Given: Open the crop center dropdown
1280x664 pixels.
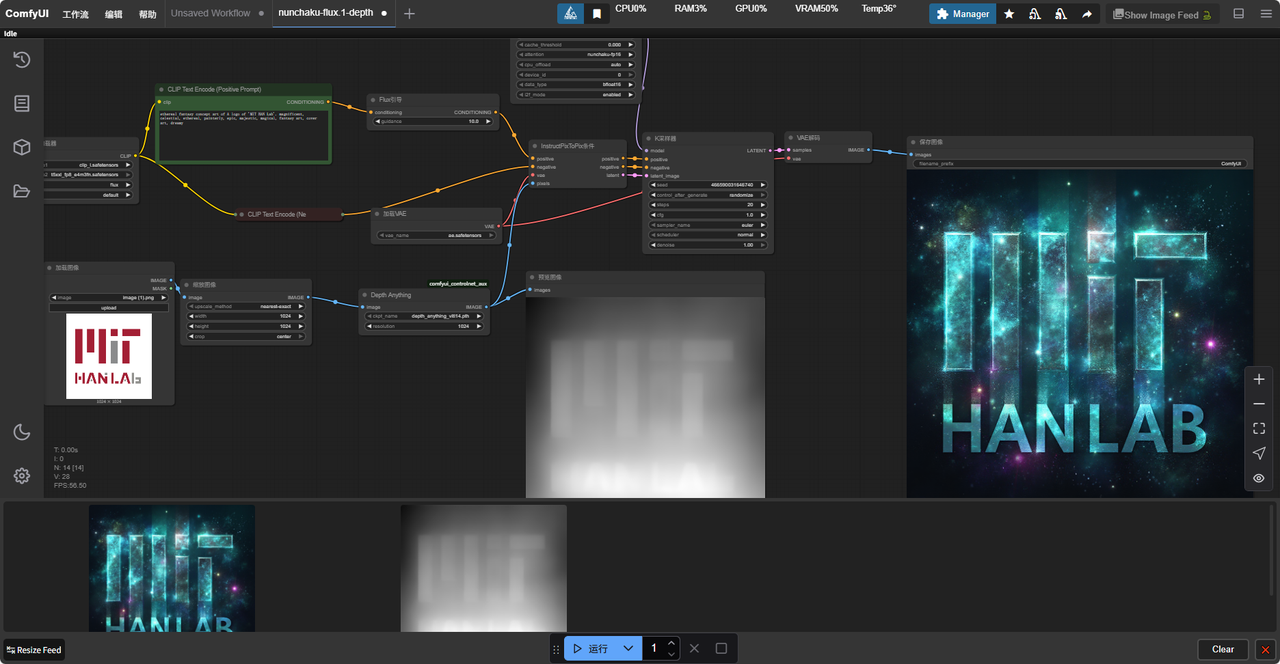Looking at the screenshot, I should pyautogui.click(x=246, y=336).
